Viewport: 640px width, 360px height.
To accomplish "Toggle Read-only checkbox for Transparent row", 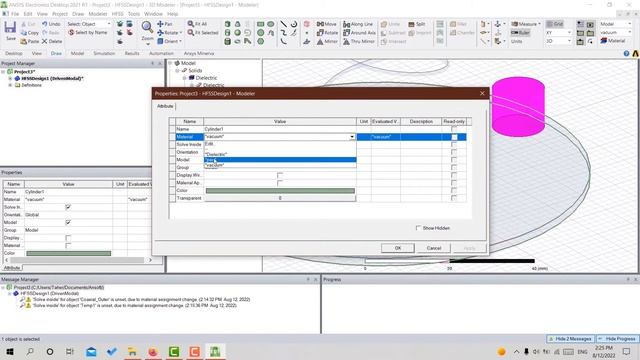I will click(454, 198).
